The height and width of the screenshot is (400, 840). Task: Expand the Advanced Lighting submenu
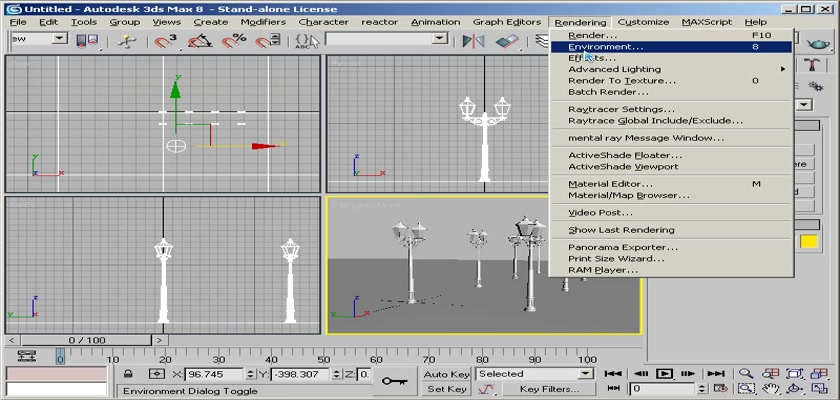point(671,69)
